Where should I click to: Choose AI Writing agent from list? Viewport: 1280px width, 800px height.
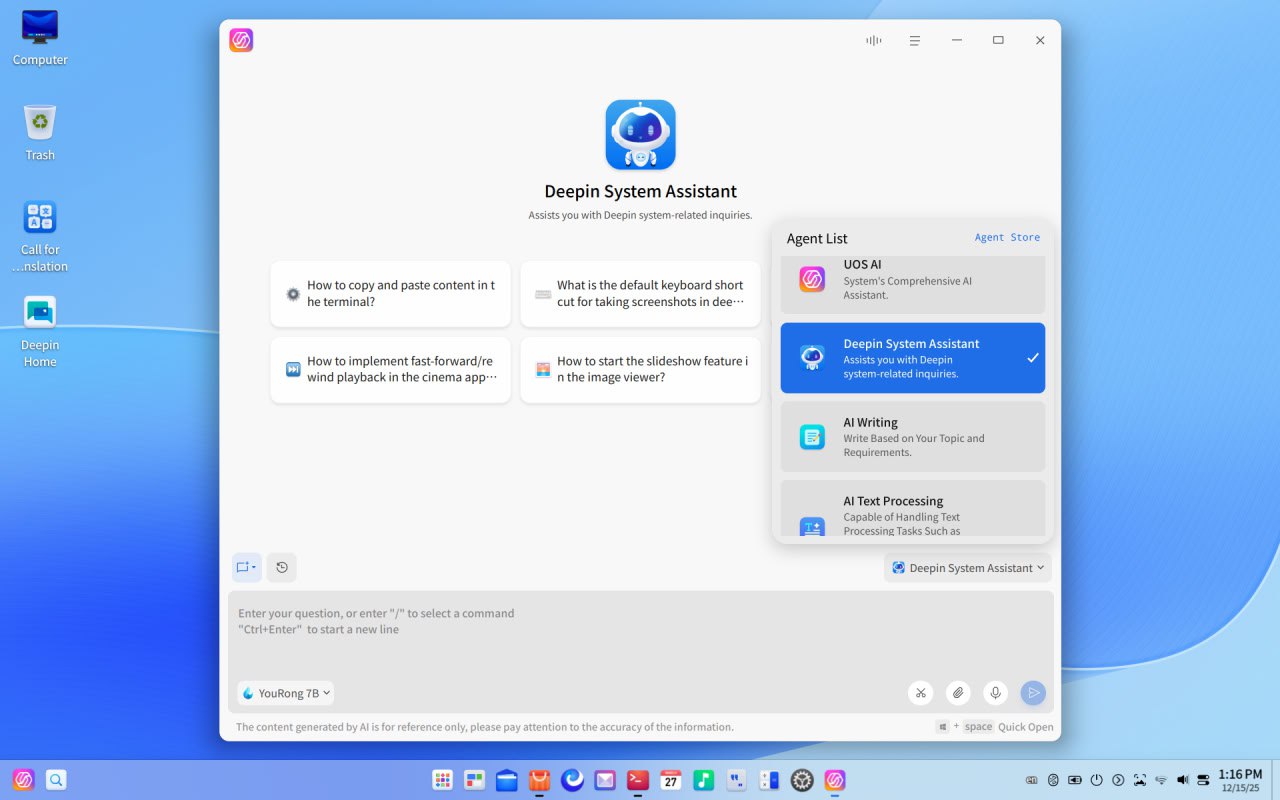[x=912, y=437]
